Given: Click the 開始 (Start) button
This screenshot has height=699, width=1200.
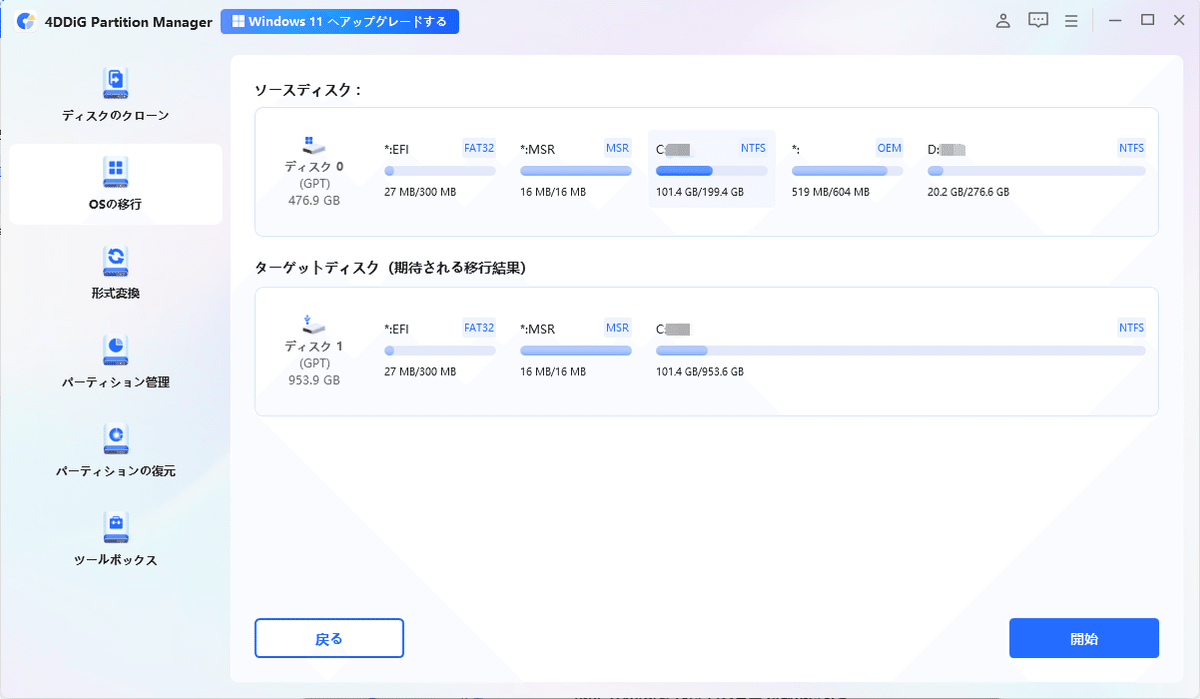Looking at the screenshot, I should 1084,638.
